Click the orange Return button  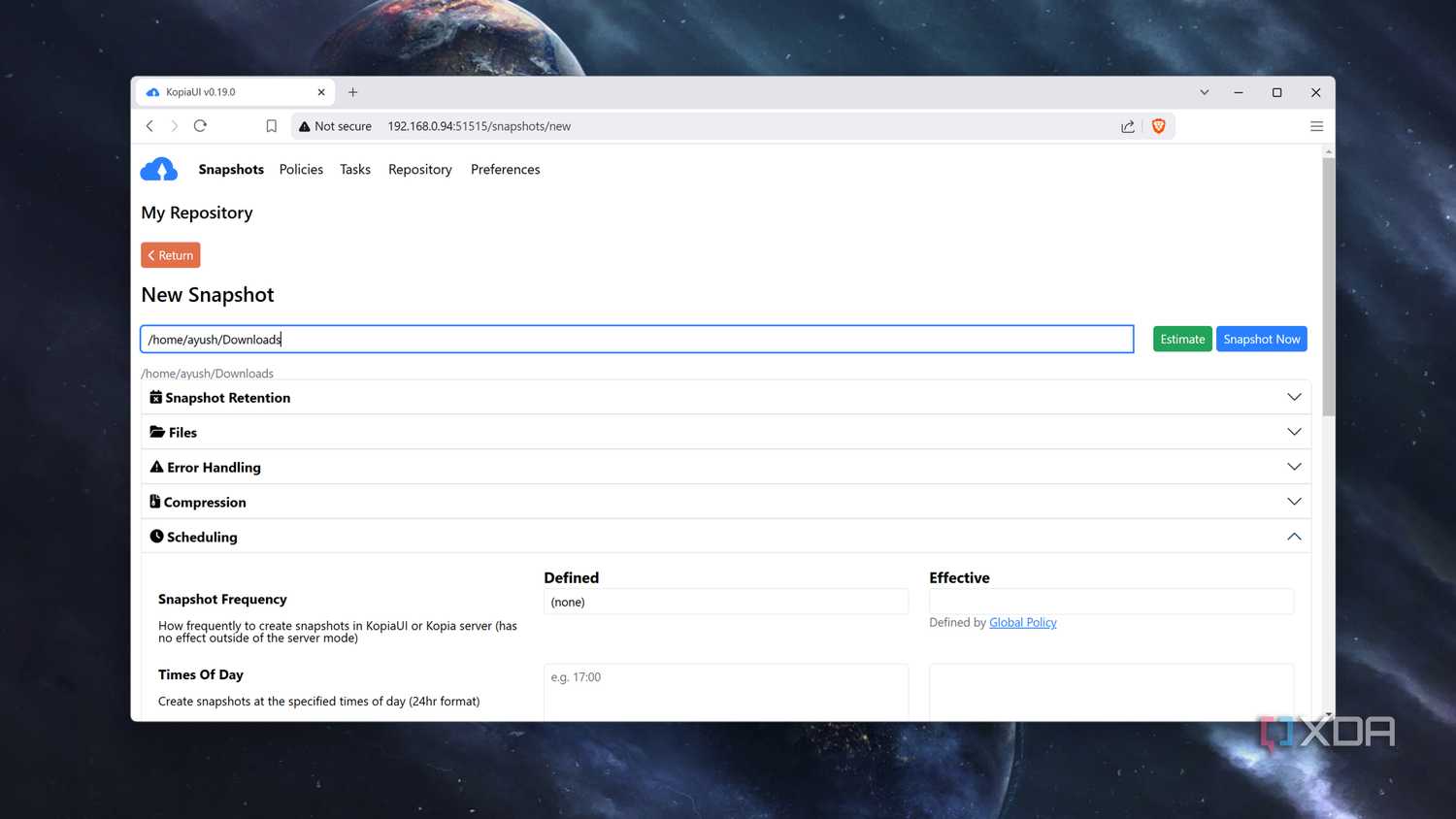[171, 255]
